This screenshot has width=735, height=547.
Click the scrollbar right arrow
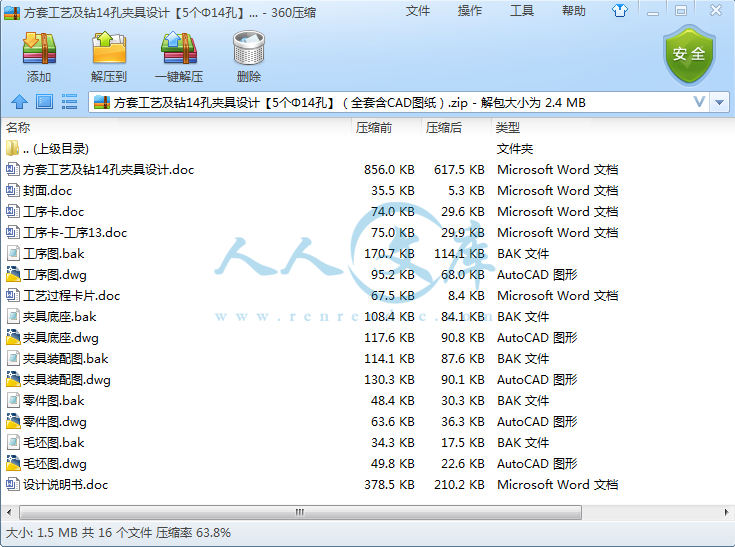click(726, 512)
